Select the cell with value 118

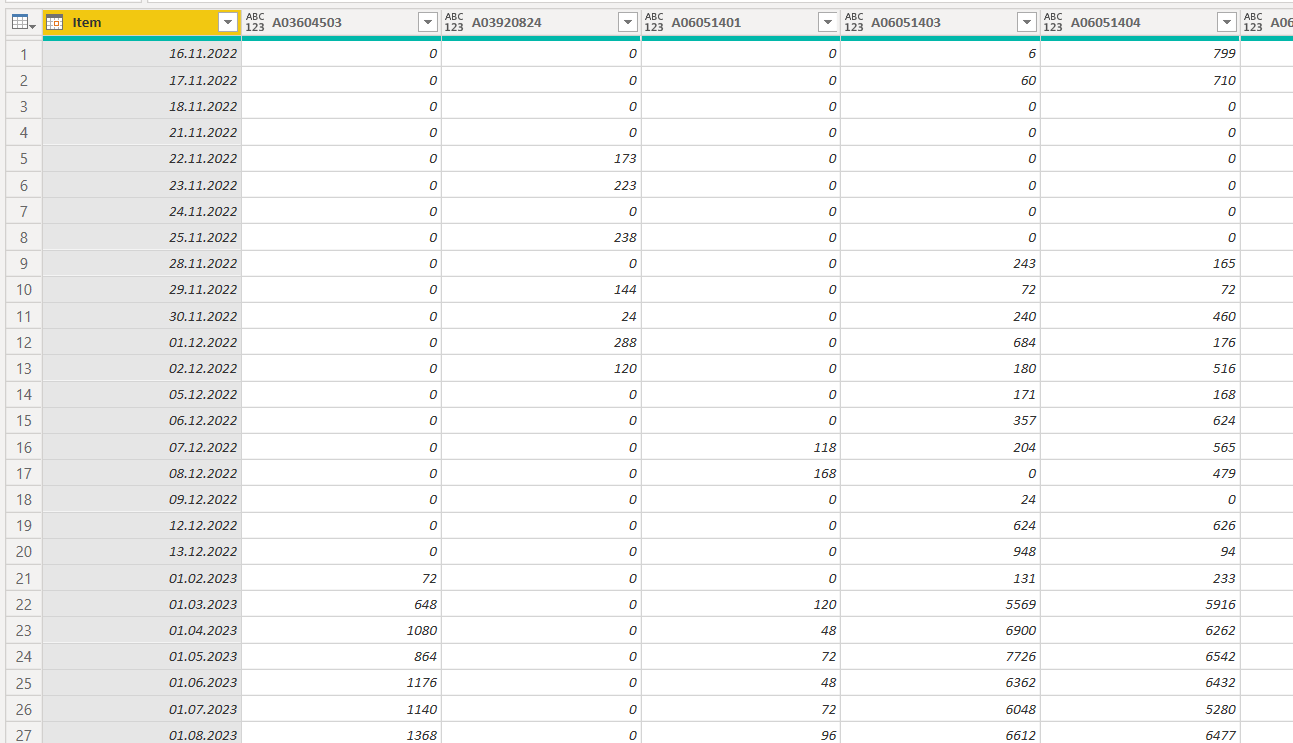coord(741,447)
